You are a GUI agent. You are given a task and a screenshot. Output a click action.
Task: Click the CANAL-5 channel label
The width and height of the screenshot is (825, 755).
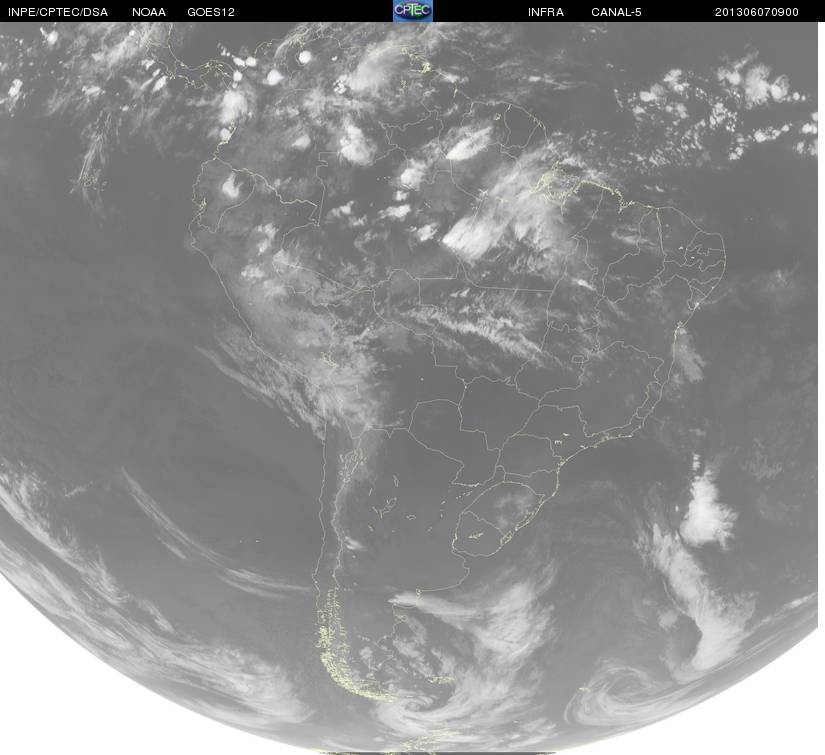click(616, 12)
